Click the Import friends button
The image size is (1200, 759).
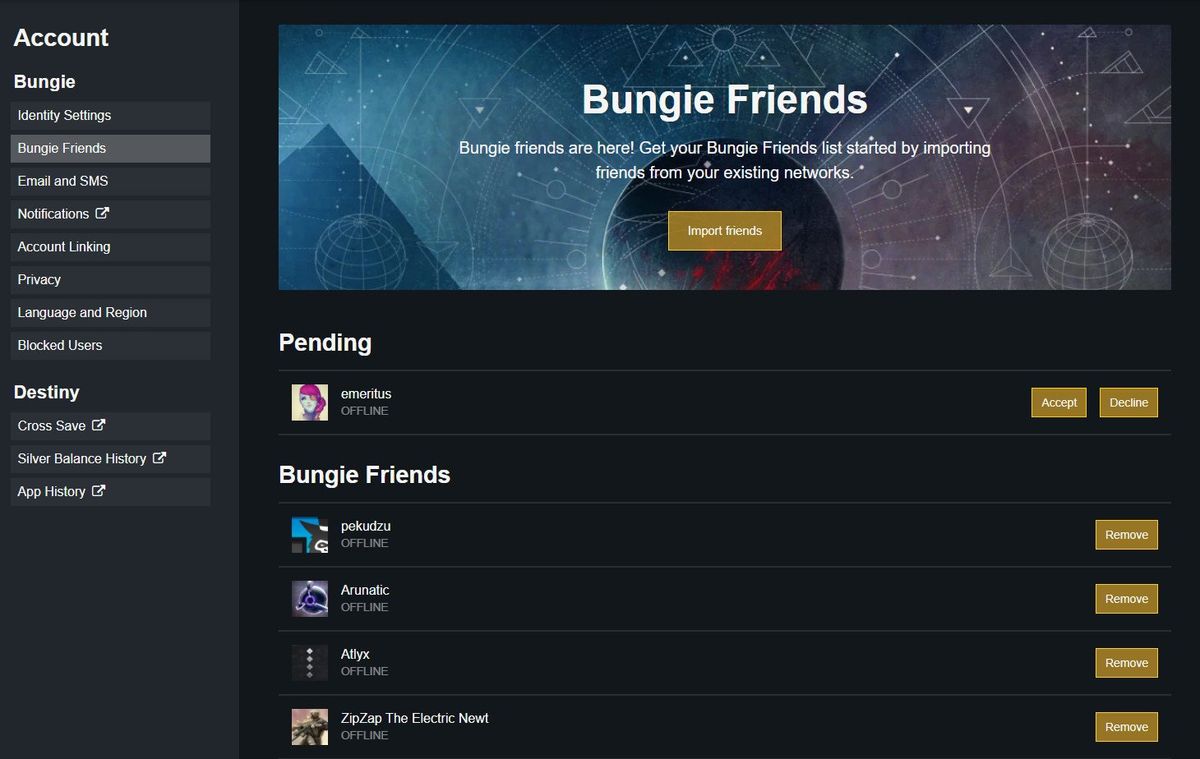tap(725, 231)
